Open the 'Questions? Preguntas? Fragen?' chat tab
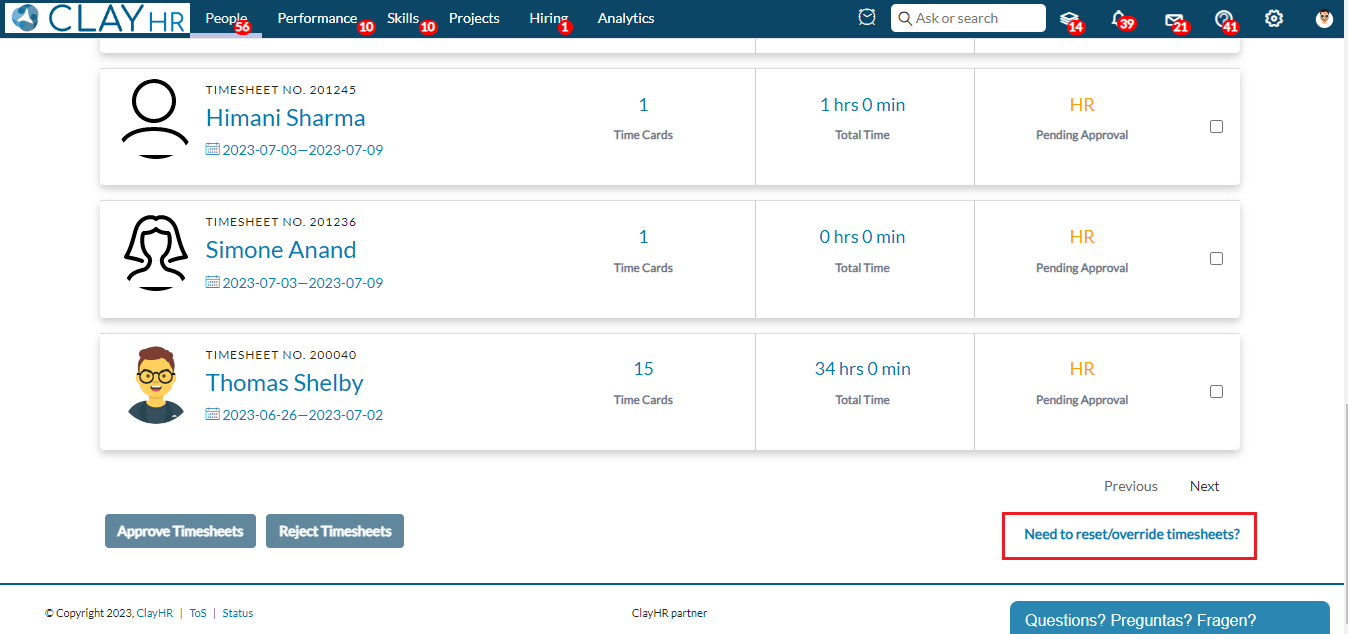The height and width of the screenshot is (634, 1348). 1170,618
